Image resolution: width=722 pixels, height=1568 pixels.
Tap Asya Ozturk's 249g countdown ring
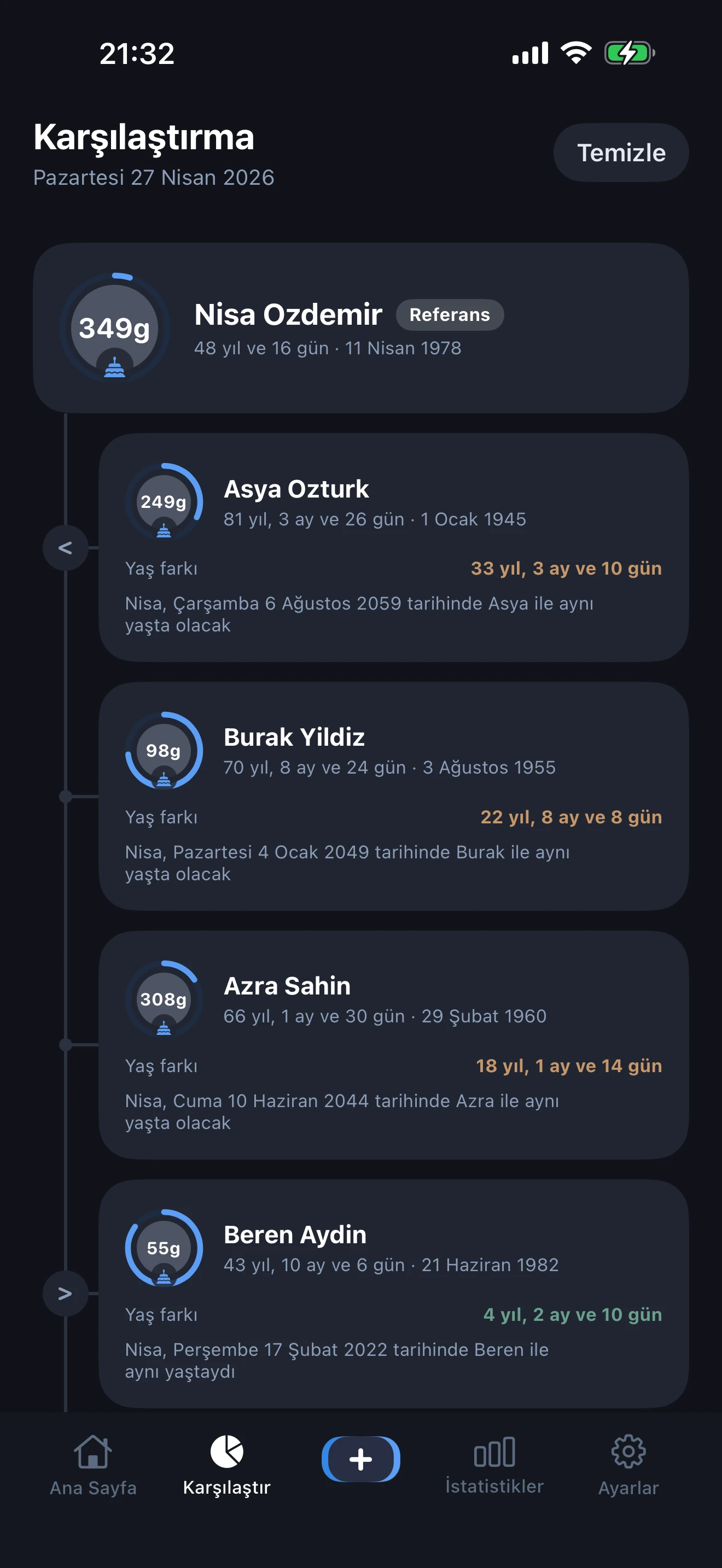(x=164, y=502)
